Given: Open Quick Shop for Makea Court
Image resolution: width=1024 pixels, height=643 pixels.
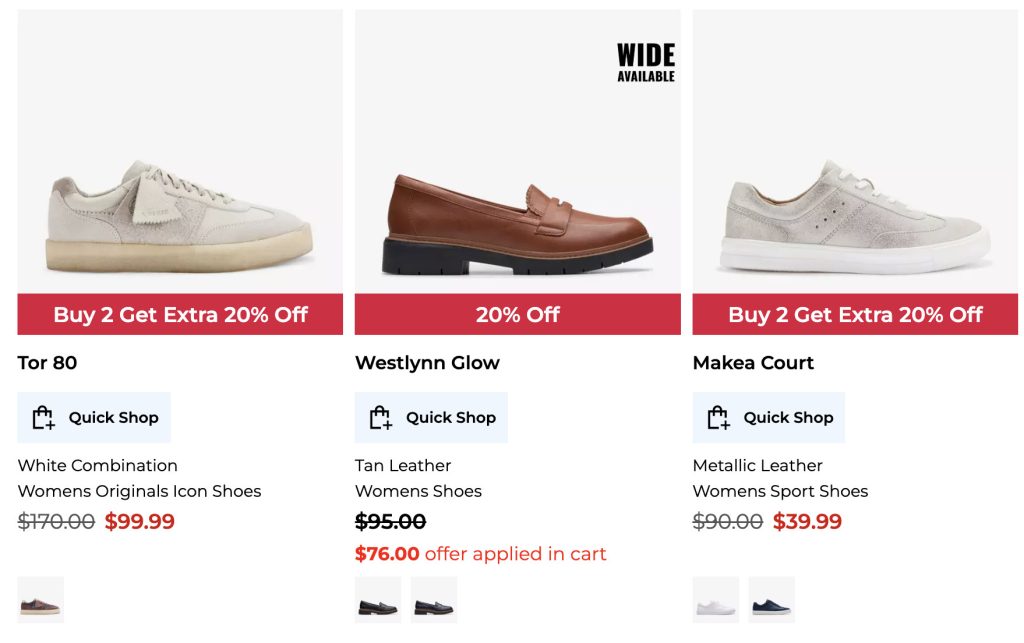Looking at the screenshot, I should tap(768, 417).
